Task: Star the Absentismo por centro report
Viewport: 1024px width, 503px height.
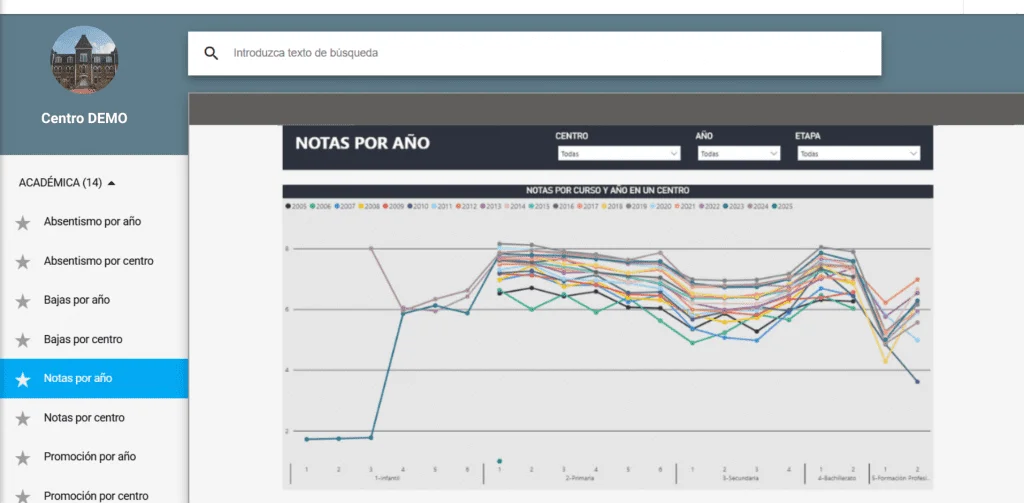Action: [23, 262]
